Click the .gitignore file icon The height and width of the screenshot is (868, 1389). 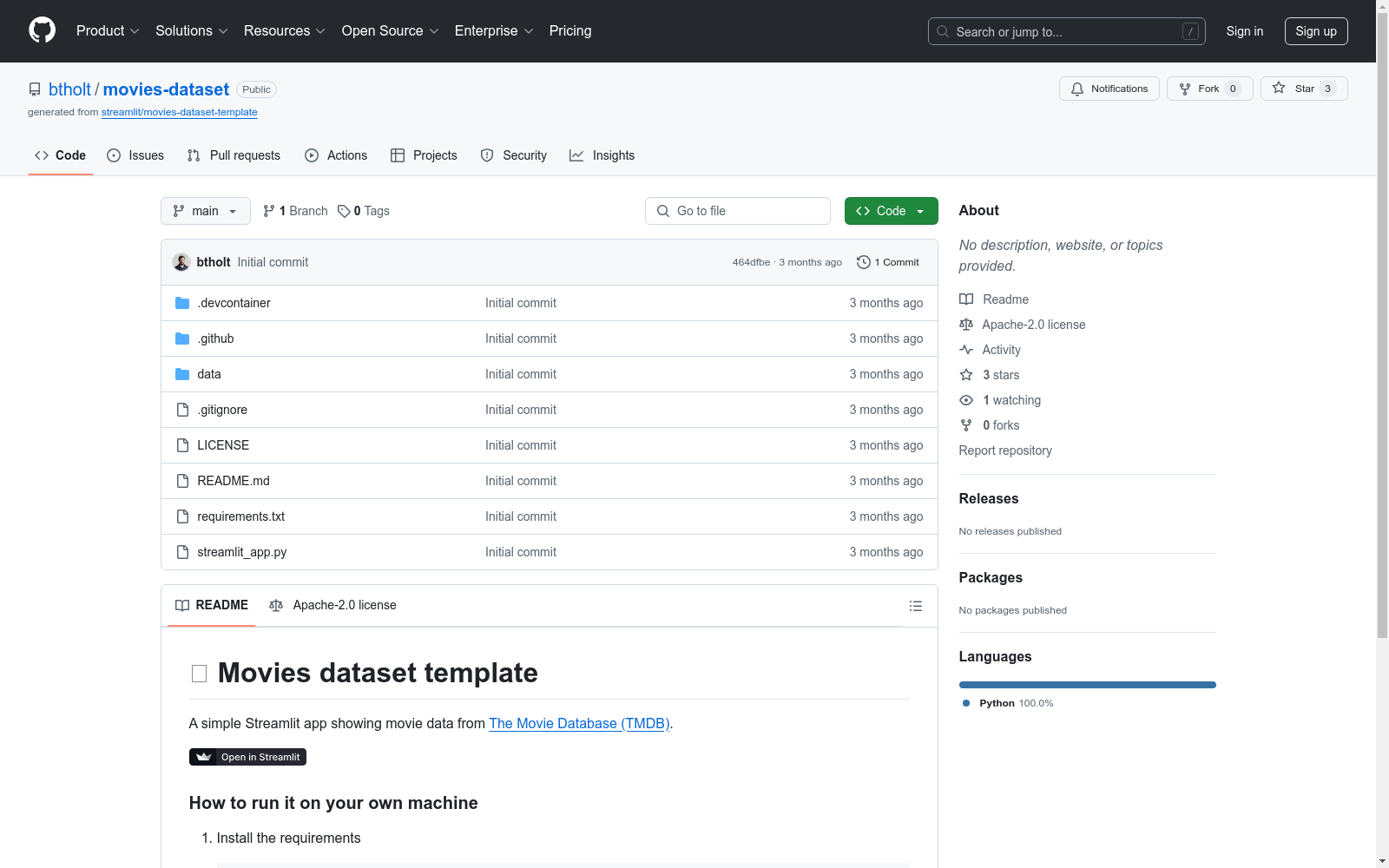182,410
